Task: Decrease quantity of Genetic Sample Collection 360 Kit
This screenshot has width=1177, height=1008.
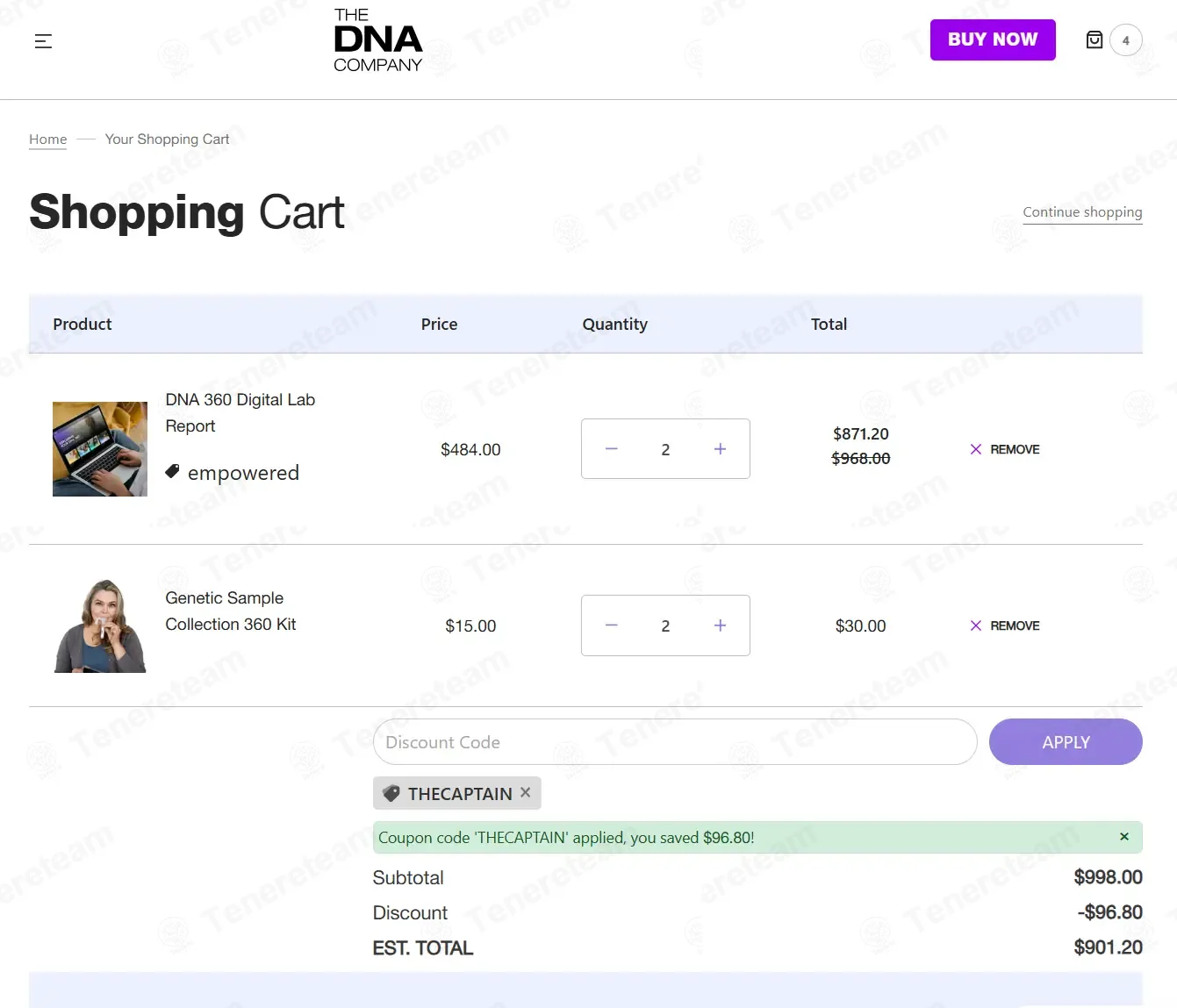Action: 612,626
